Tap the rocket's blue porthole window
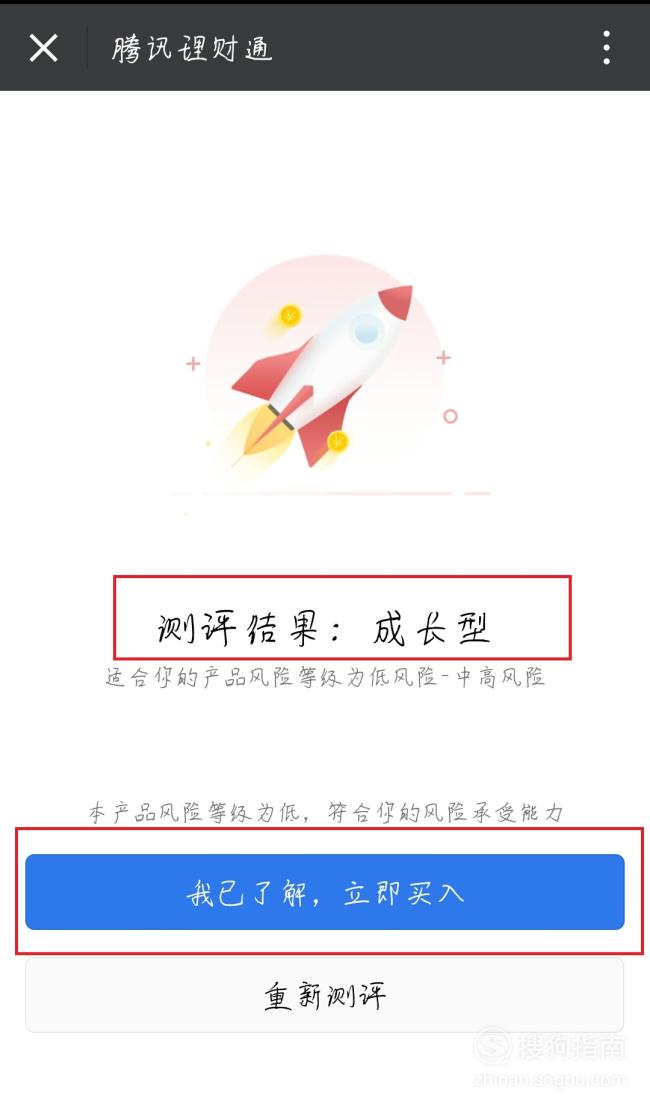The width and height of the screenshot is (650, 1114). (x=367, y=328)
